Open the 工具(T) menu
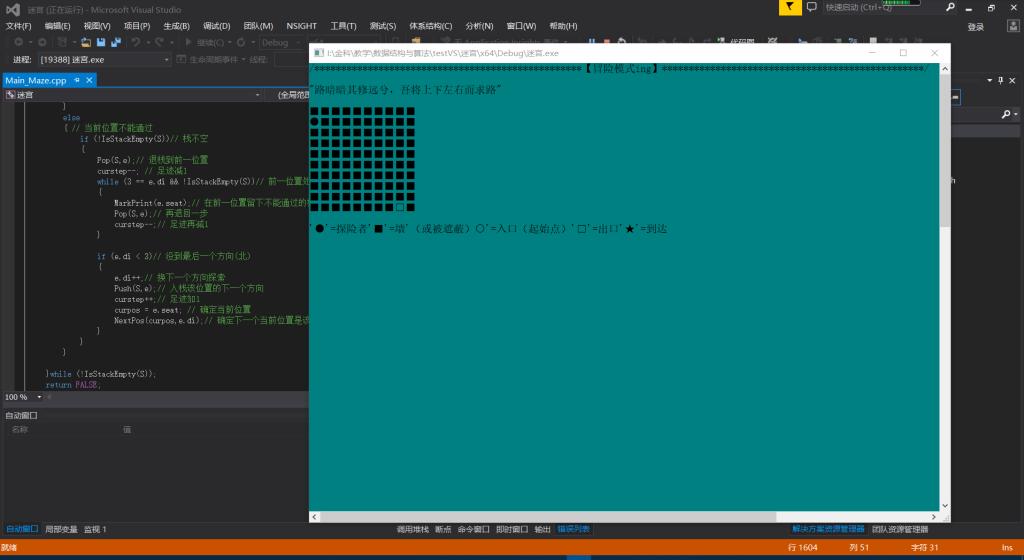 pos(344,26)
